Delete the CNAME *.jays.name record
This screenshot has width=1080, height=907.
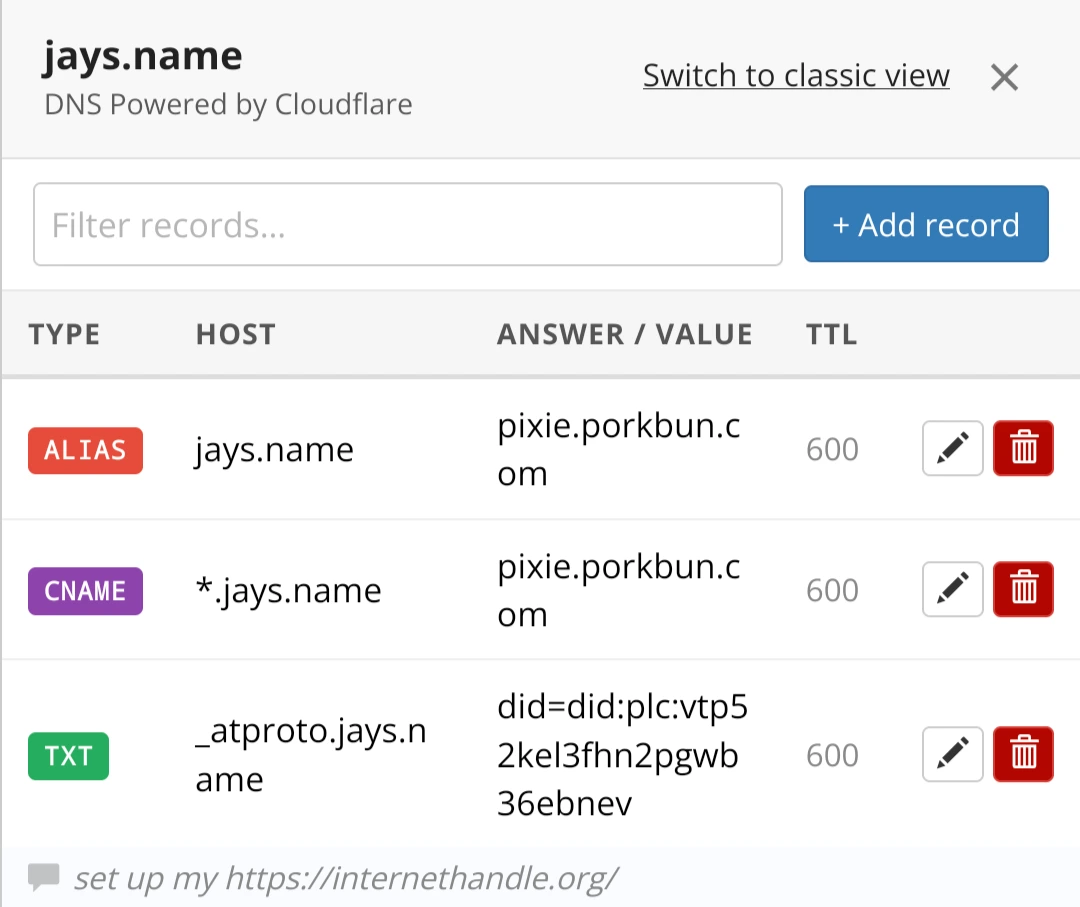point(1023,590)
